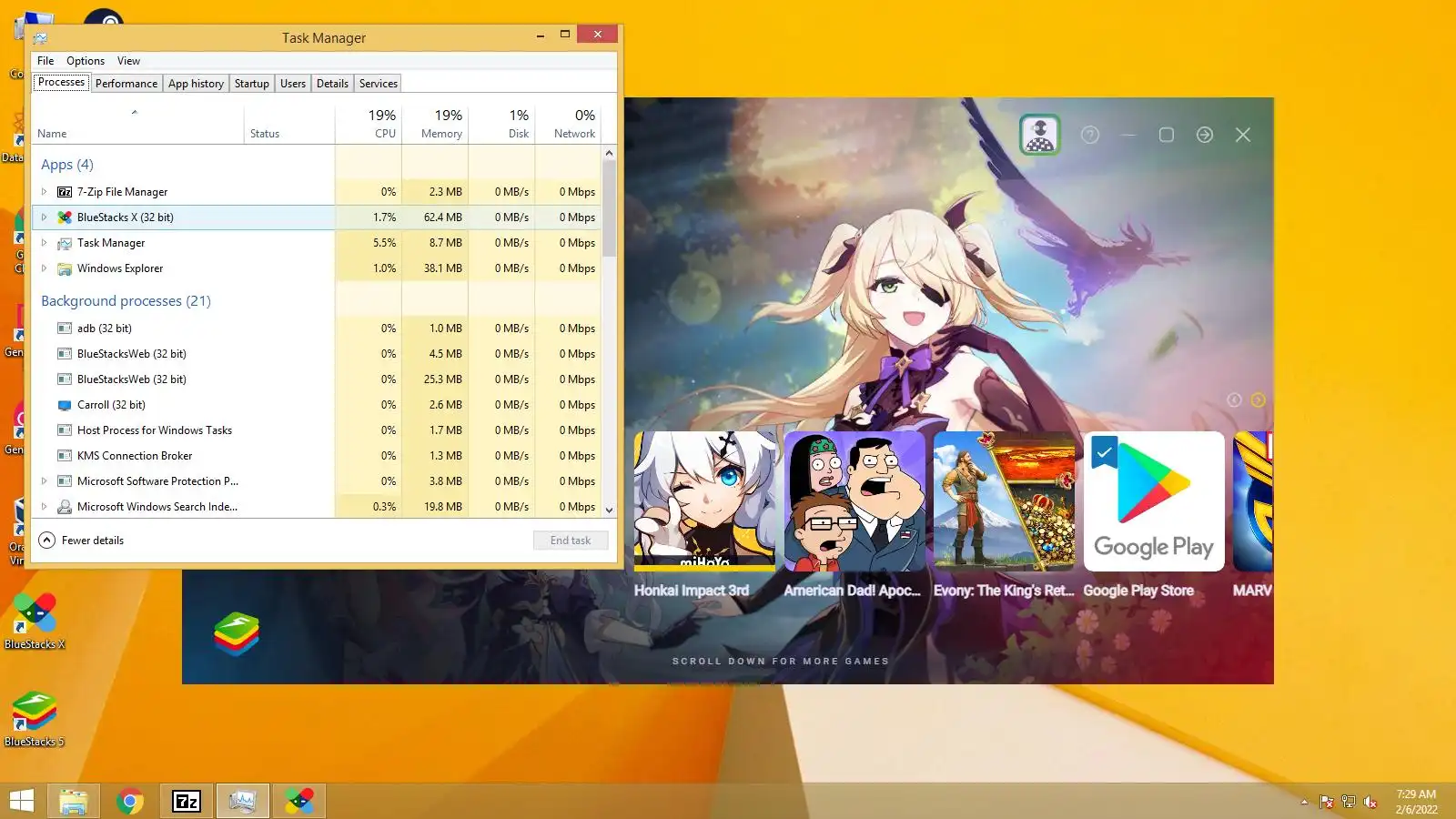Select the BlueStacksWeb process using 25.3 MB
Screen dimensions: 1456x819
pyautogui.click(x=317, y=379)
